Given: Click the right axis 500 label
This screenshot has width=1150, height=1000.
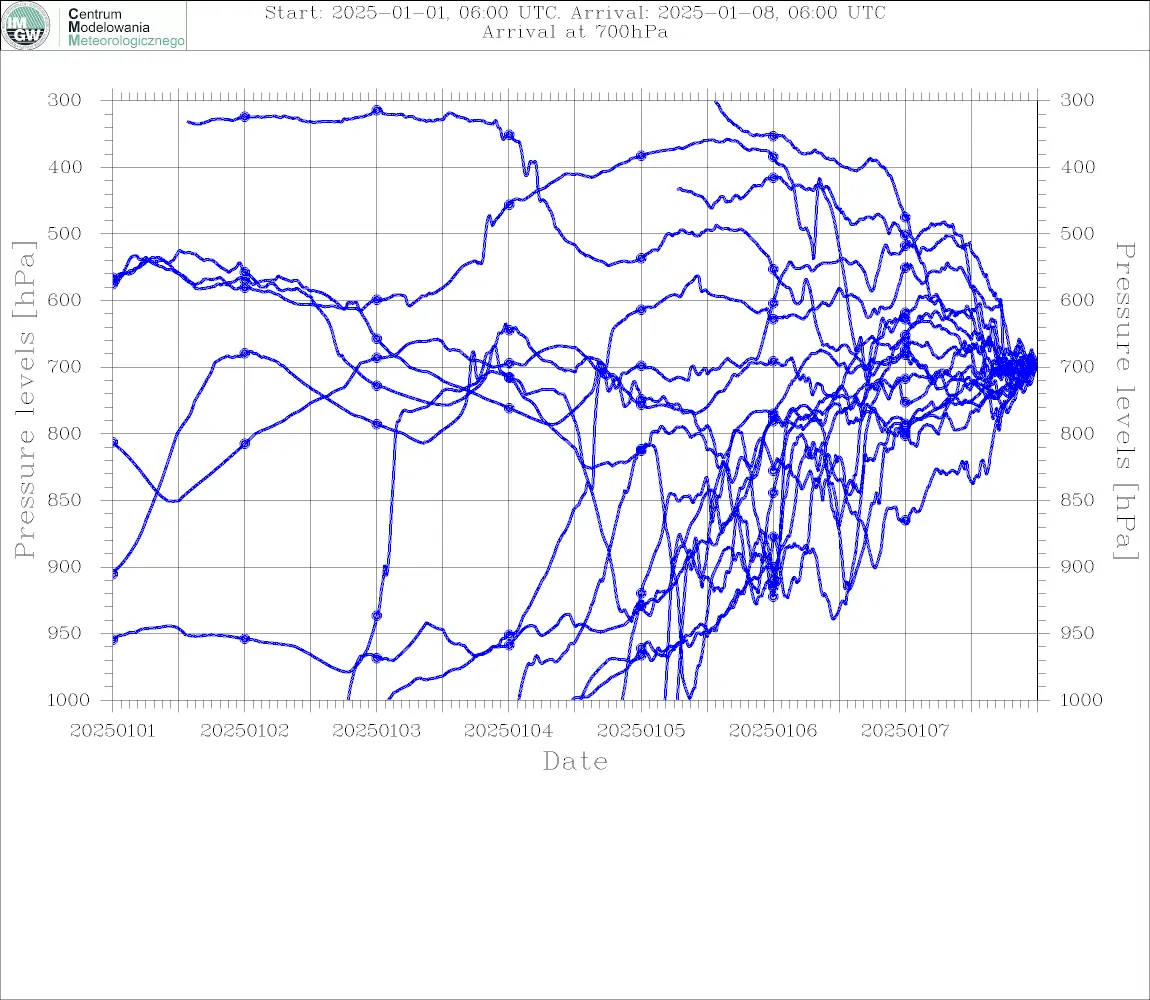Looking at the screenshot, I should [x=1077, y=233].
